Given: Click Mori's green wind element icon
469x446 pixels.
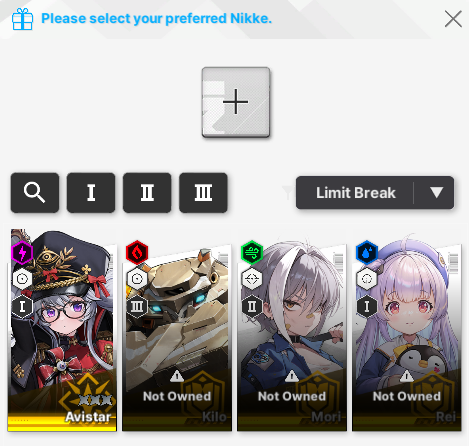Looking at the screenshot, I should [x=252, y=253].
